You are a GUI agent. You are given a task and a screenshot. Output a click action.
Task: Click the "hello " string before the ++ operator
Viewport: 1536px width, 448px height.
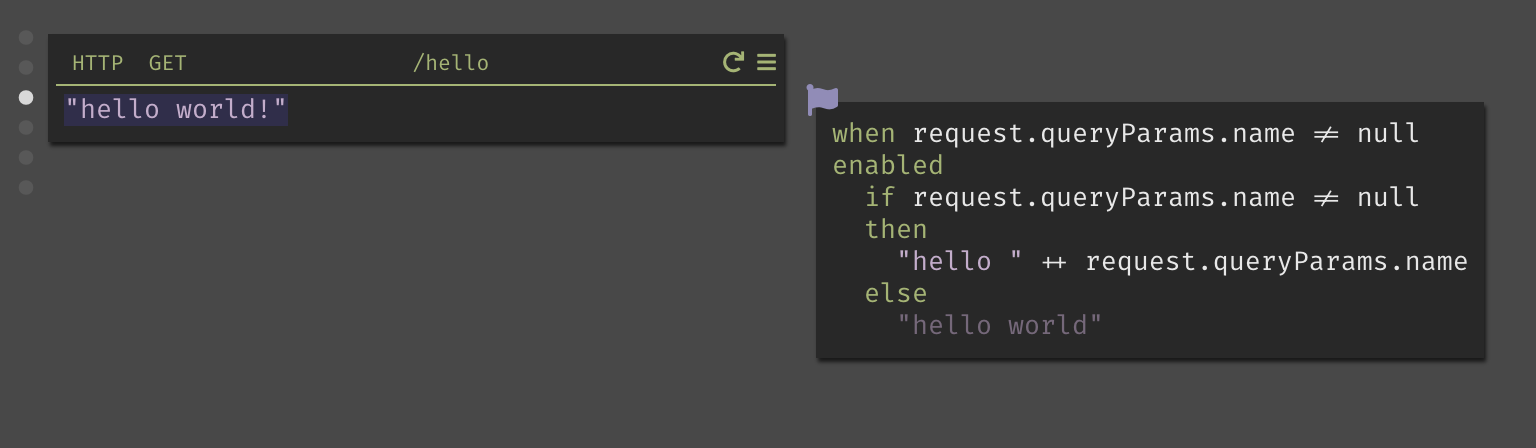[x=960, y=261]
